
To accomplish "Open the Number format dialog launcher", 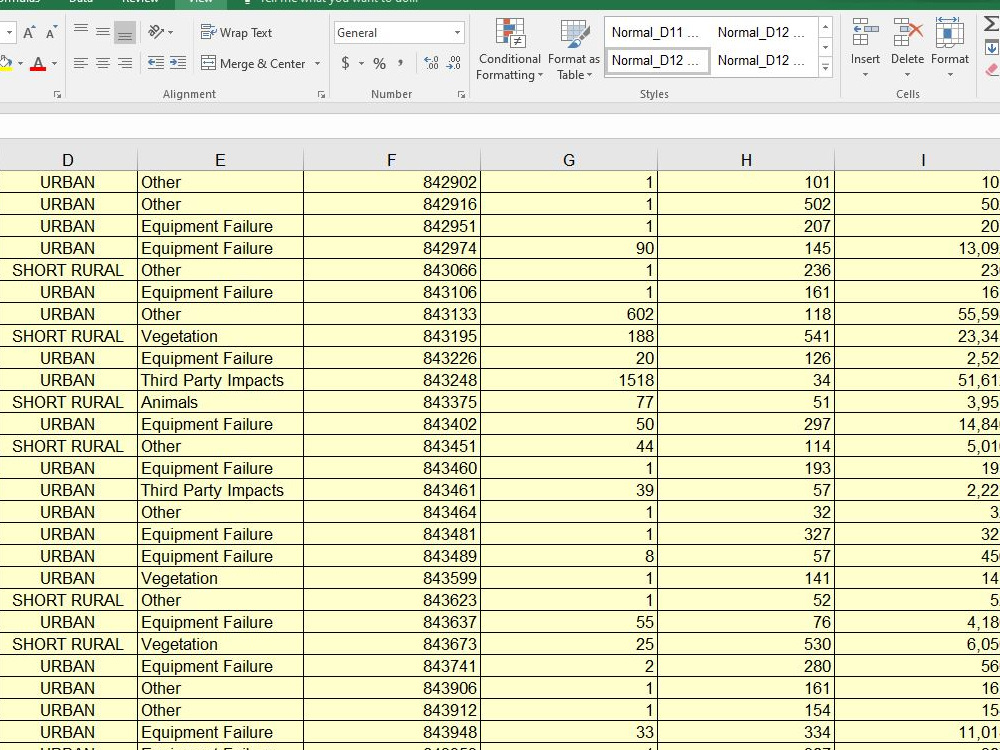I will [x=460, y=94].
